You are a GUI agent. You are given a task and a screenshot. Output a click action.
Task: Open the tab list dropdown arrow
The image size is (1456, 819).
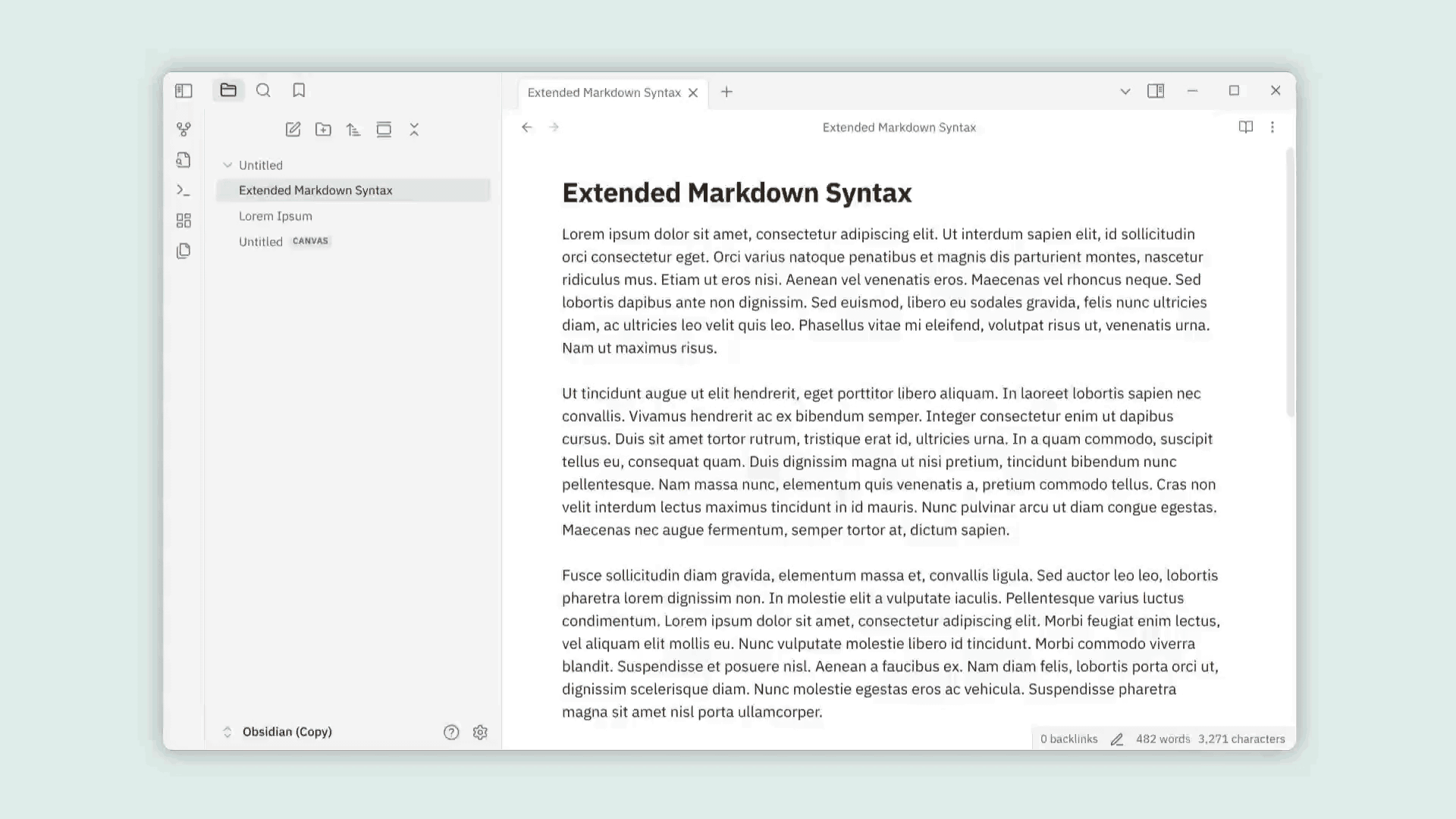(1125, 92)
